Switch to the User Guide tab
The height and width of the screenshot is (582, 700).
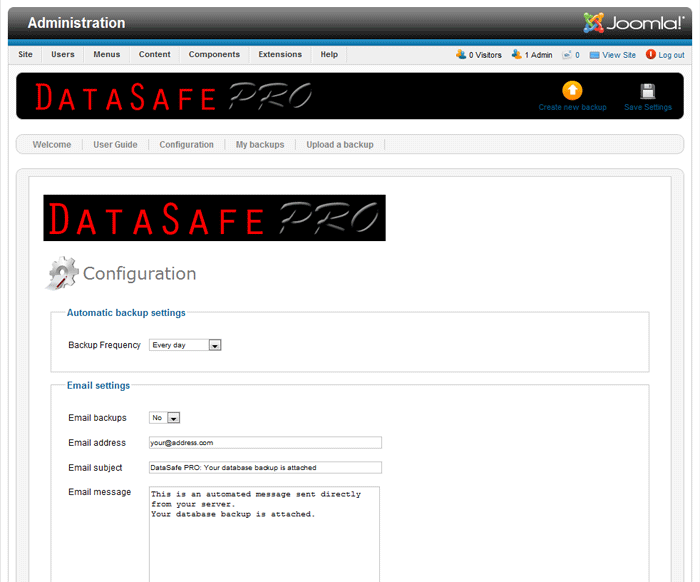pos(115,145)
